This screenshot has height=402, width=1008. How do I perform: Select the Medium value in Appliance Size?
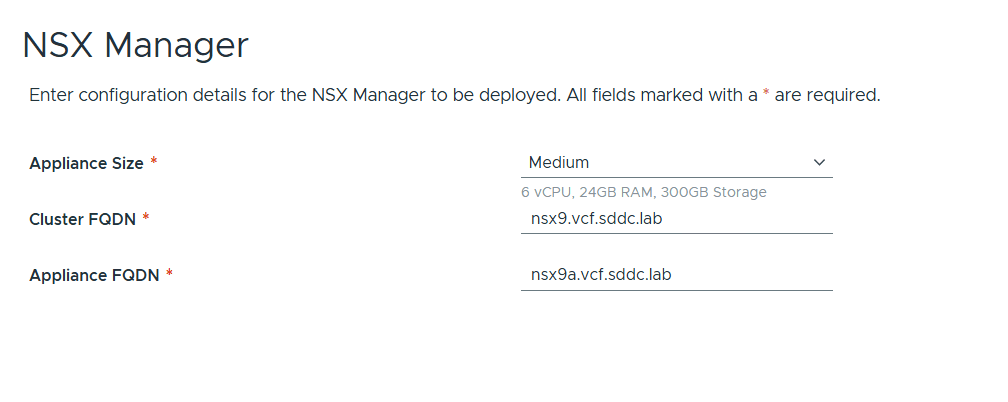click(559, 162)
